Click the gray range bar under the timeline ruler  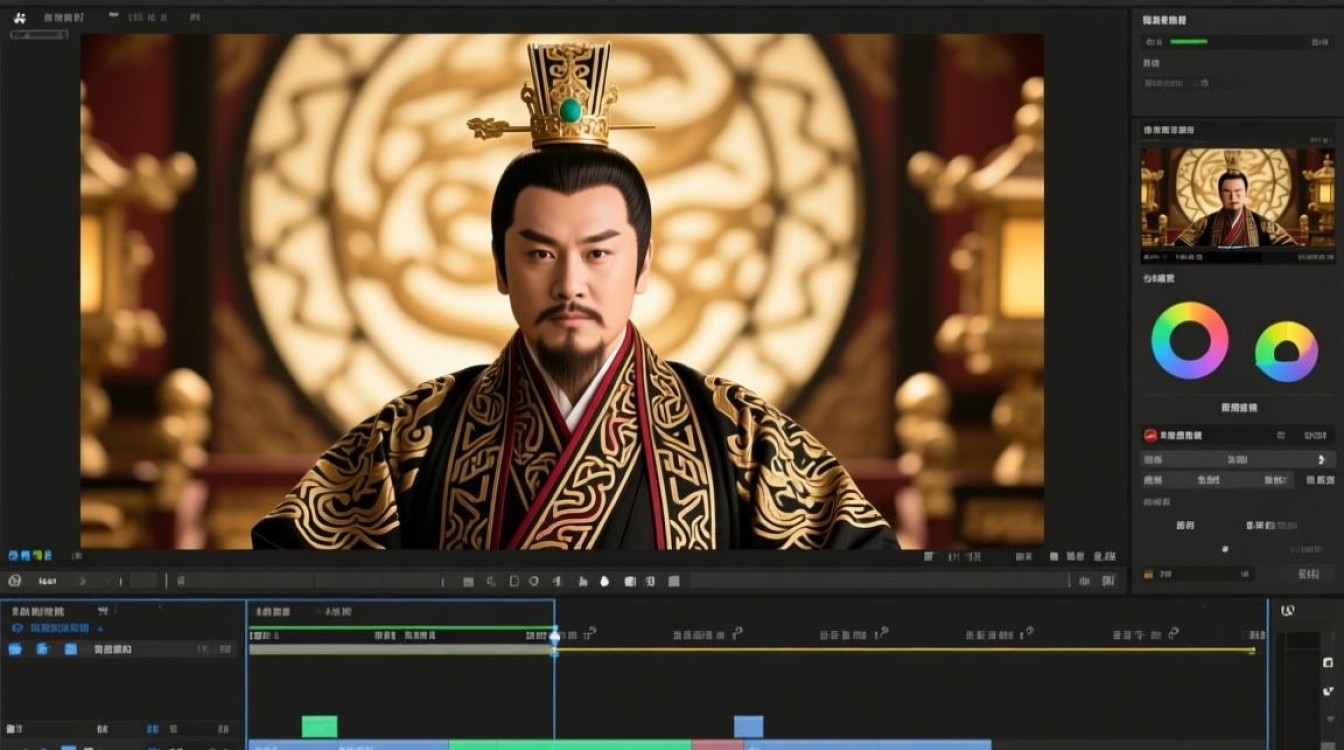tap(402, 650)
